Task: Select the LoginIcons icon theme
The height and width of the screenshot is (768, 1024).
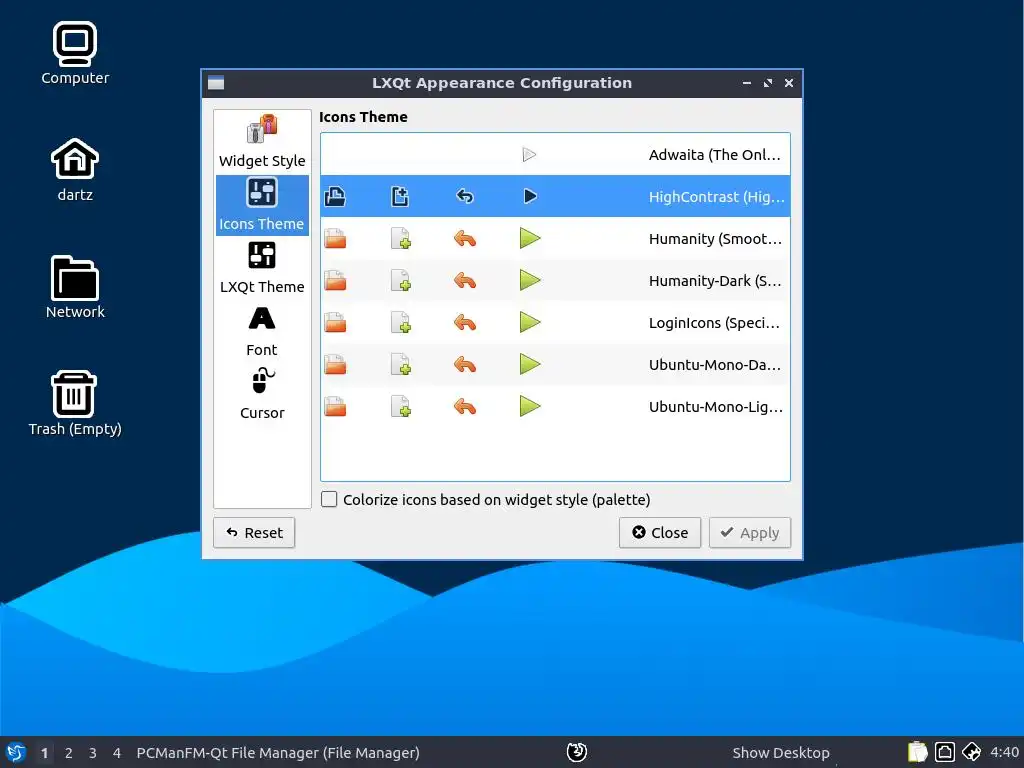Action: click(555, 323)
